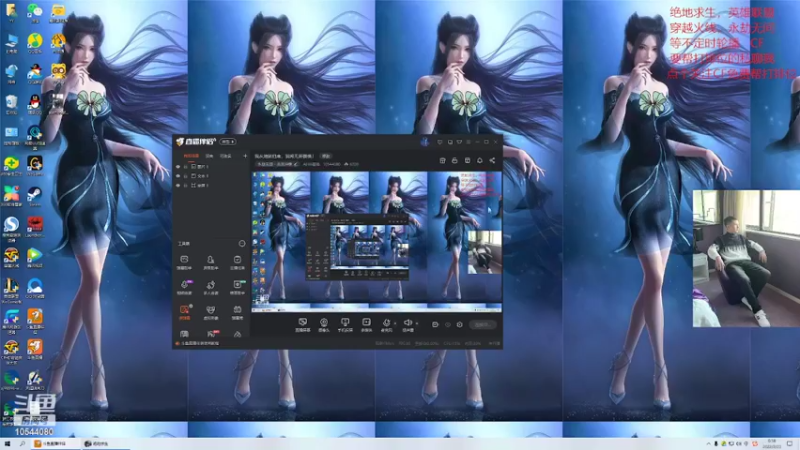Toggle the lock on the first source layer
Image resolution: width=800 pixels, height=450 pixels.
186,166
